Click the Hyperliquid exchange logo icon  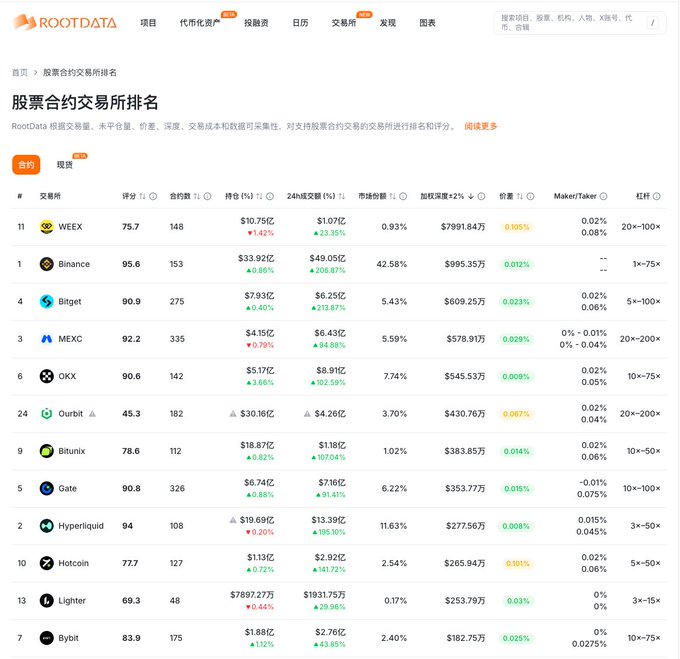tap(46, 525)
